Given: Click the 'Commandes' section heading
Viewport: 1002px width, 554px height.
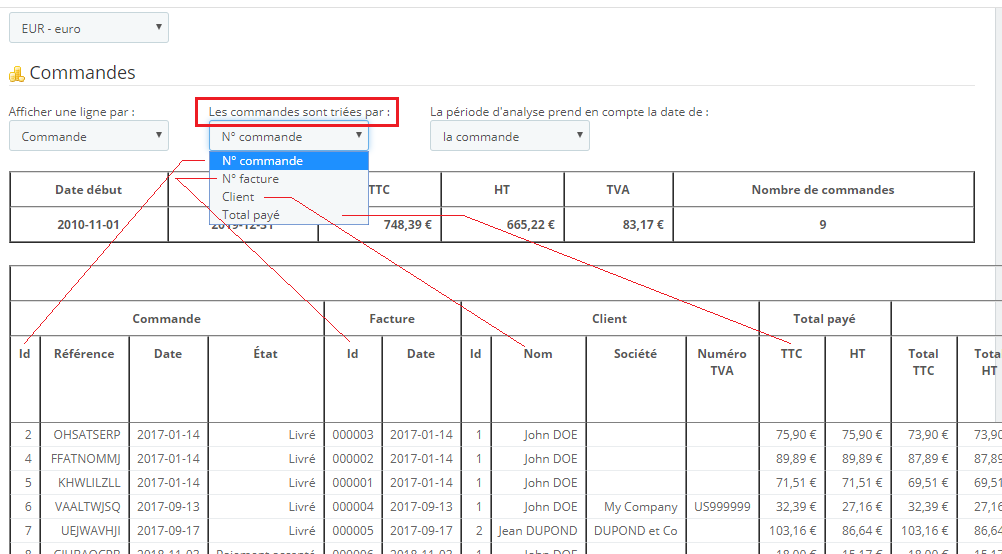Looking at the screenshot, I should point(82,73).
